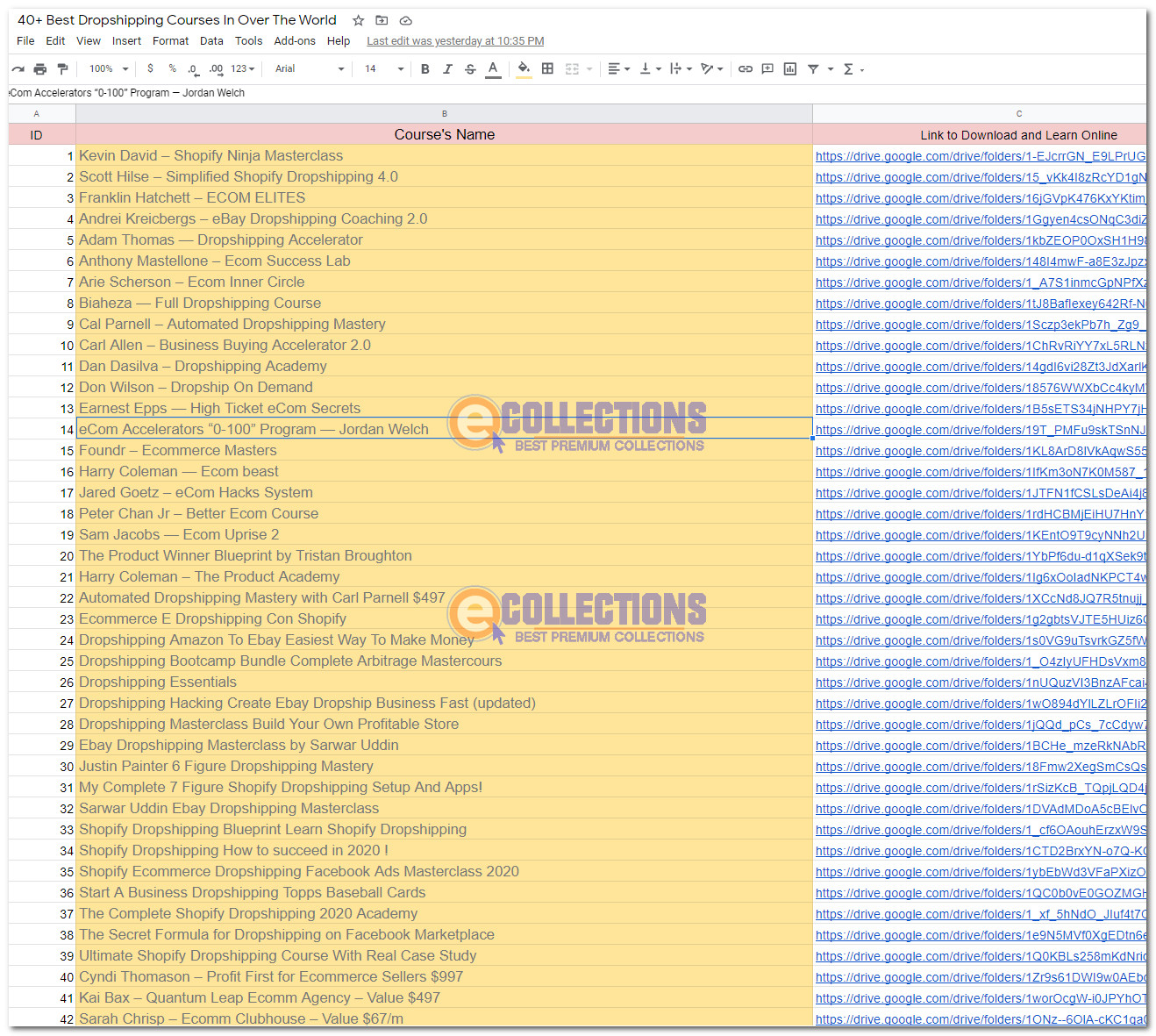This screenshot has width=1156, height=1036.
Task: Open the fill color picker
Action: [524, 68]
